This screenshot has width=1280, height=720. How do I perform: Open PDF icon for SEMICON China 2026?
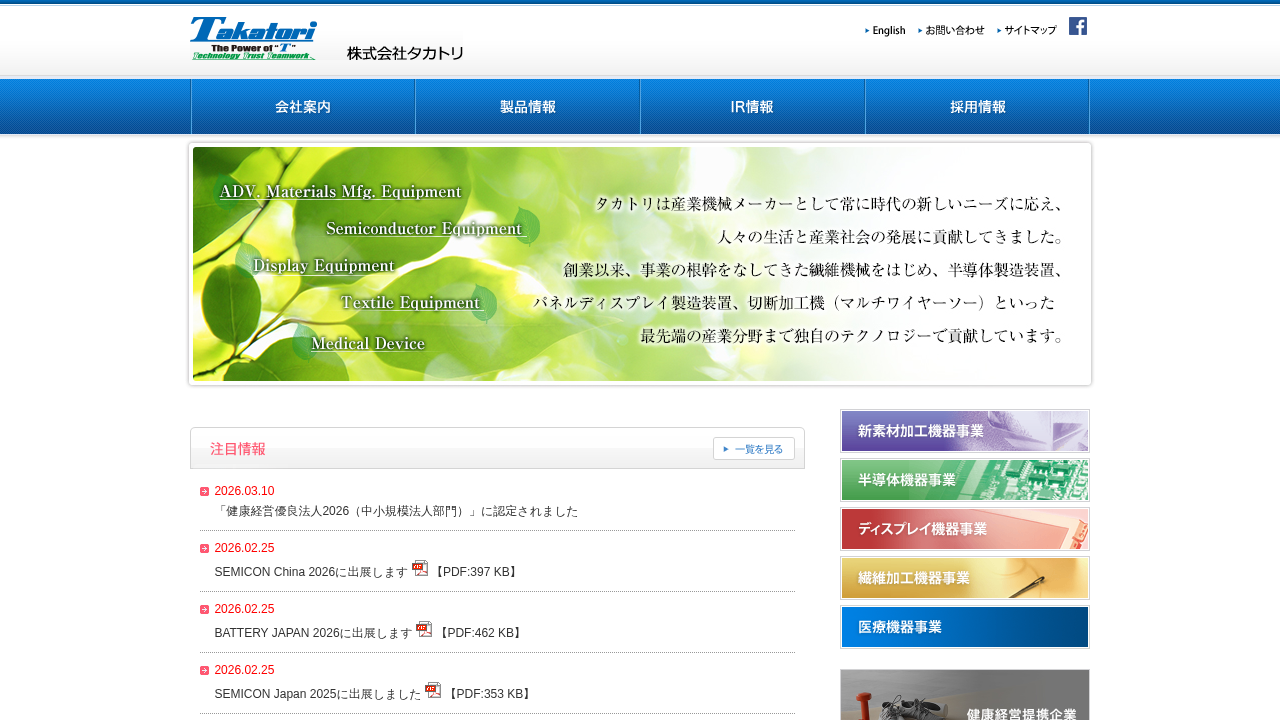pyautogui.click(x=420, y=569)
